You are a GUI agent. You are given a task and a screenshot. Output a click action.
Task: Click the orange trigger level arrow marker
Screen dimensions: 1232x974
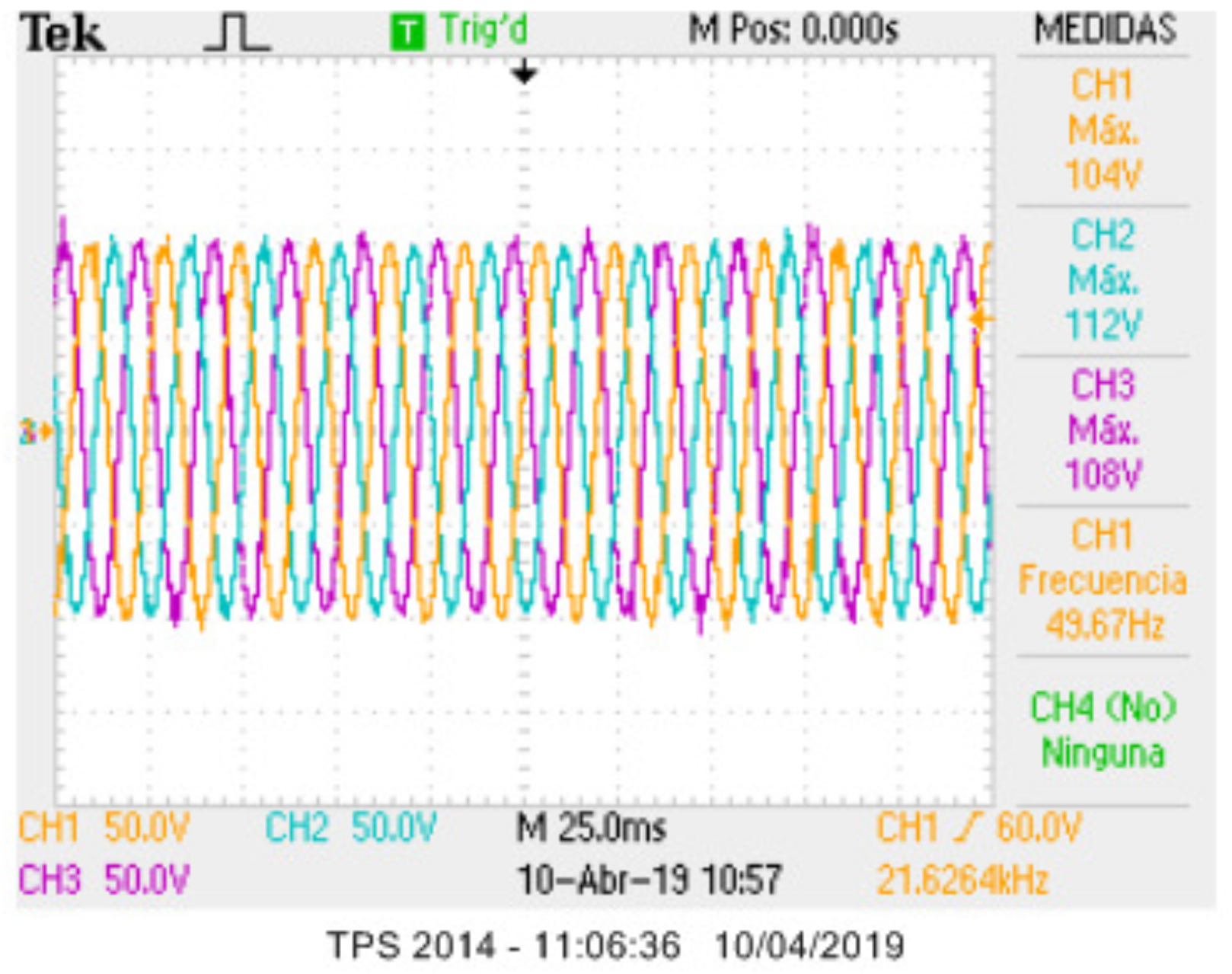coord(981,319)
